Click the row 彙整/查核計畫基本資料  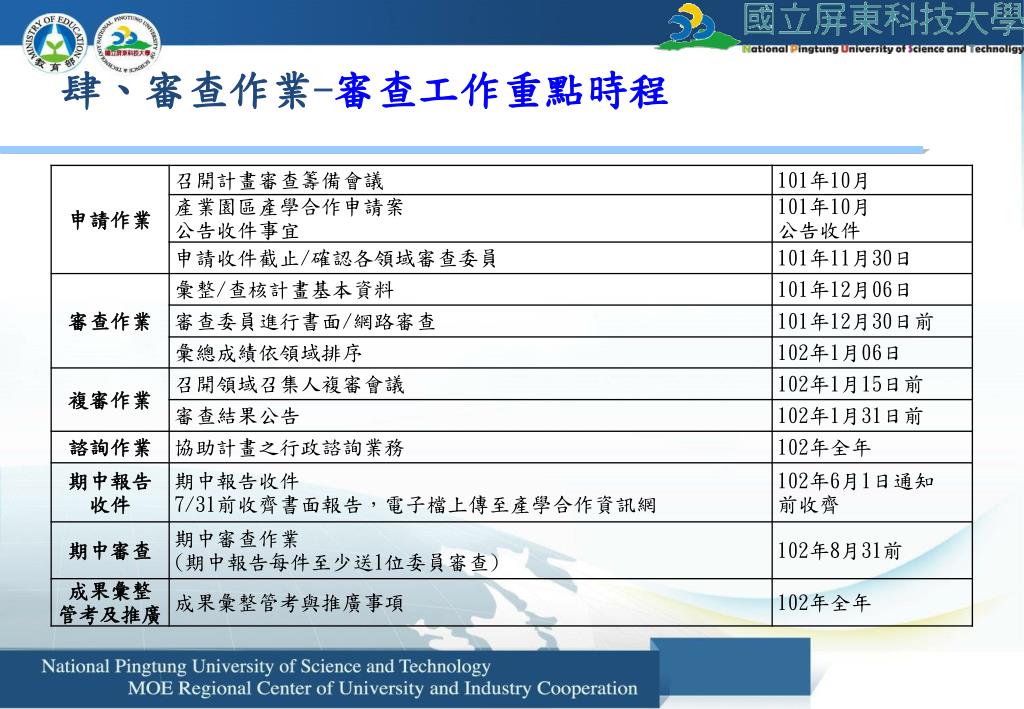pos(470,290)
